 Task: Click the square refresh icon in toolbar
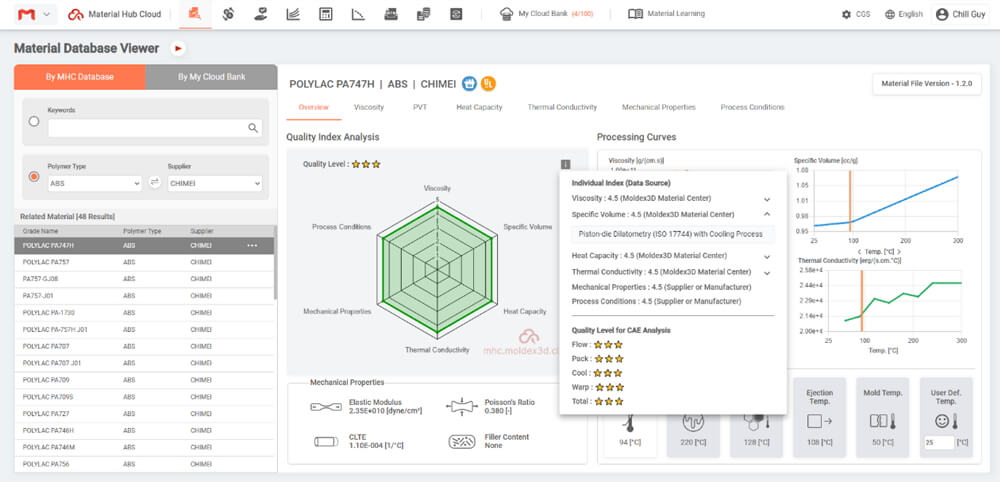pos(456,14)
